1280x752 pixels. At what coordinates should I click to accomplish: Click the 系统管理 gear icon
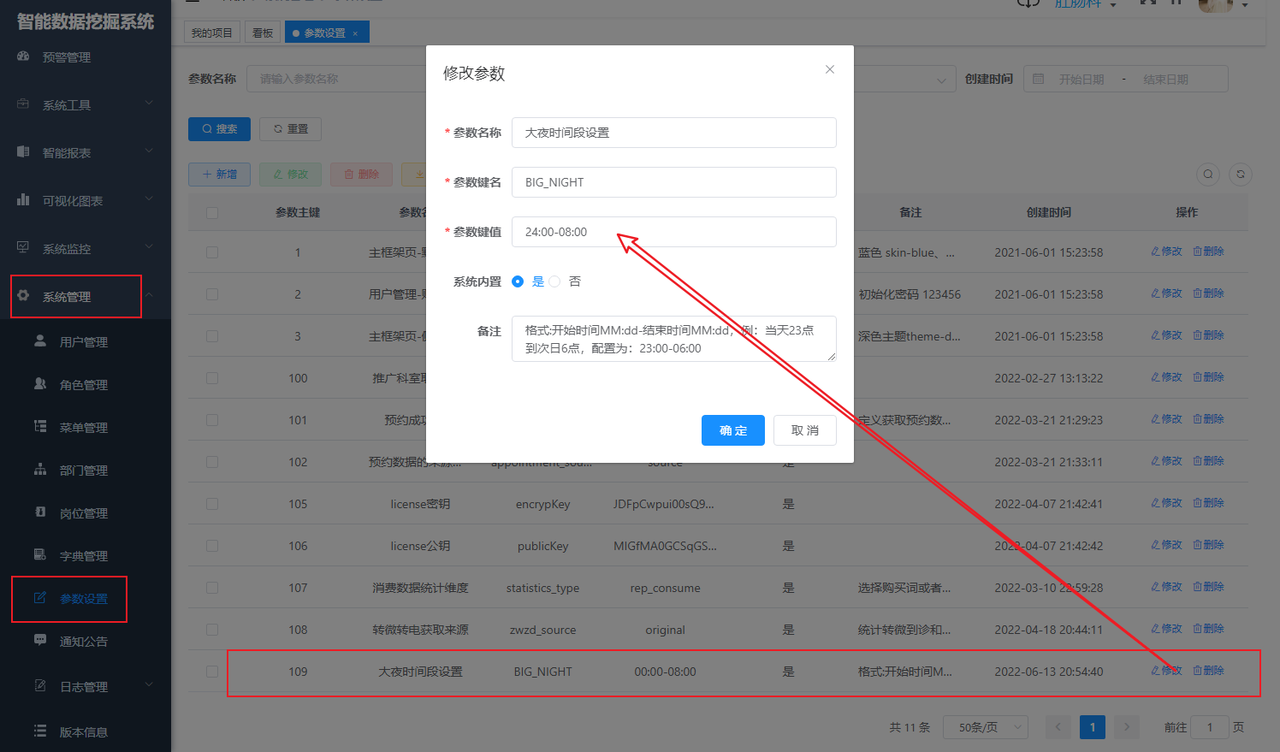23,296
